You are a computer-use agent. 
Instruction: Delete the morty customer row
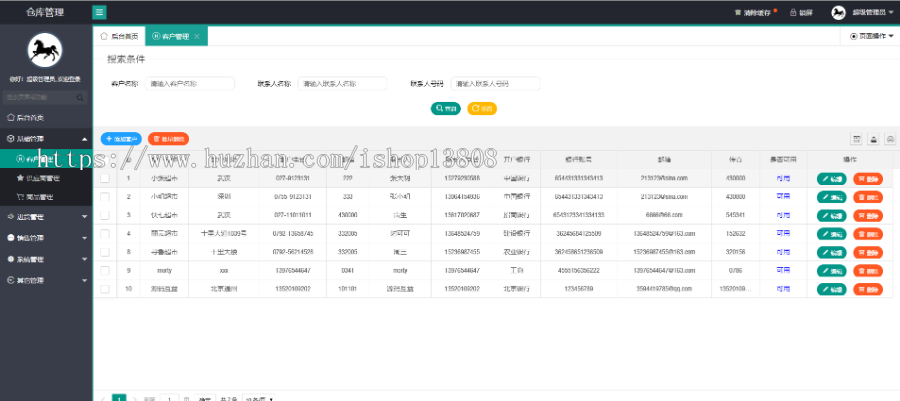coord(868,271)
